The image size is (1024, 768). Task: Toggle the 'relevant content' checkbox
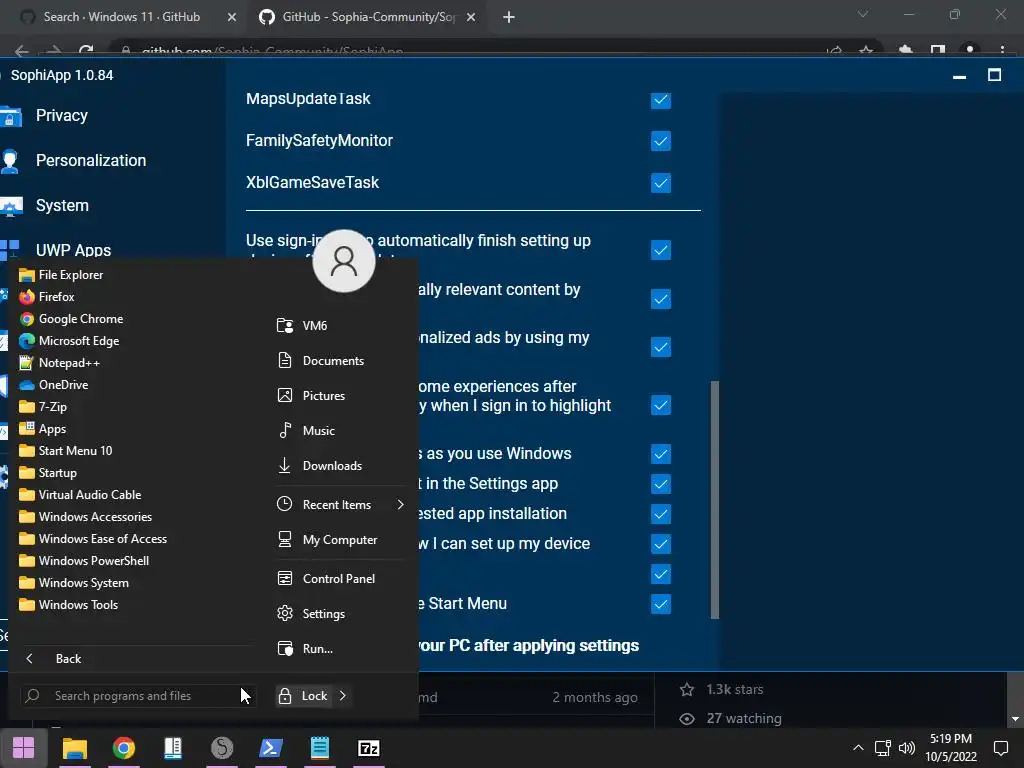pos(661,299)
